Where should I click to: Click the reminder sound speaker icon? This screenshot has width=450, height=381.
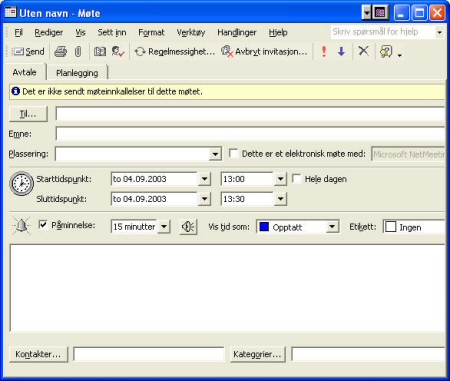[x=188, y=227]
